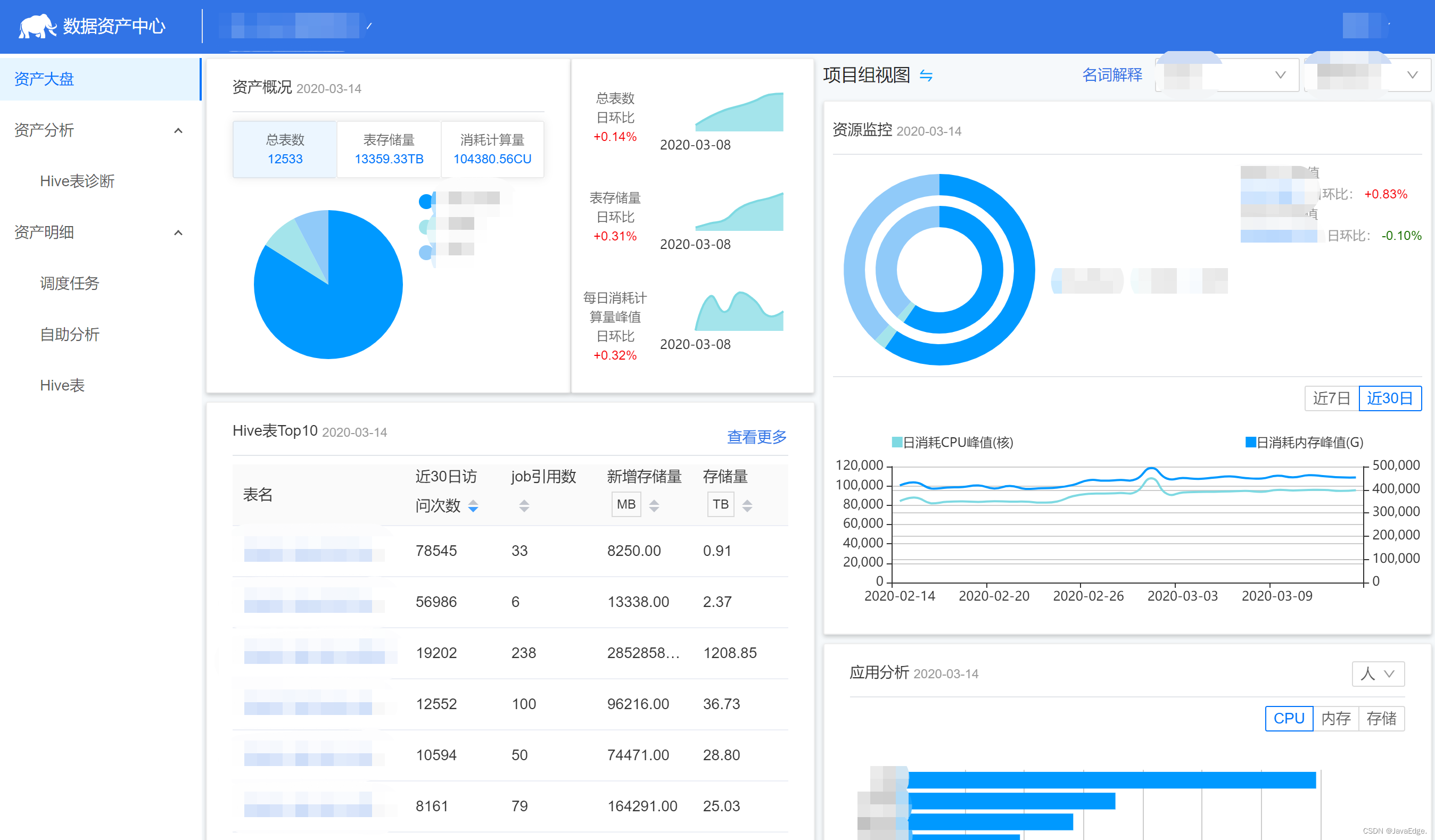1435x840 pixels.
Task: Open the 人 dropdown in 应用分析
Action: click(1378, 674)
